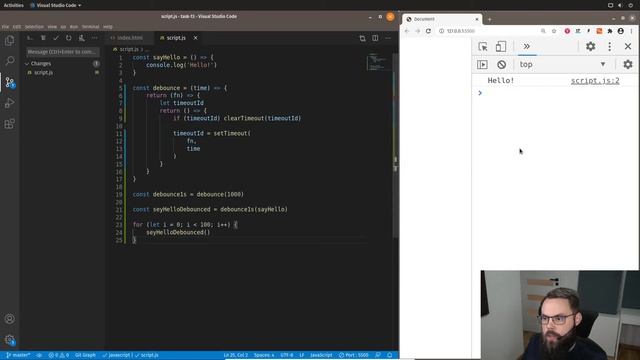Open script.js in the Changes list
Viewport: 640px width, 360px height.
(x=44, y=72)
